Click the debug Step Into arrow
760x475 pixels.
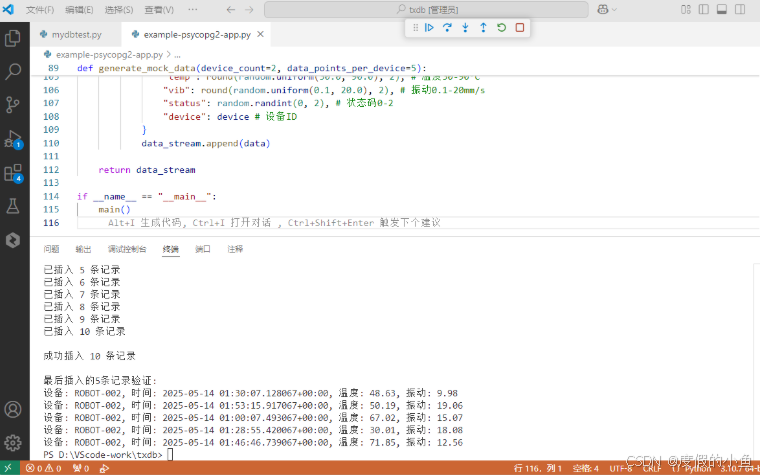click(x=465, y=28)
